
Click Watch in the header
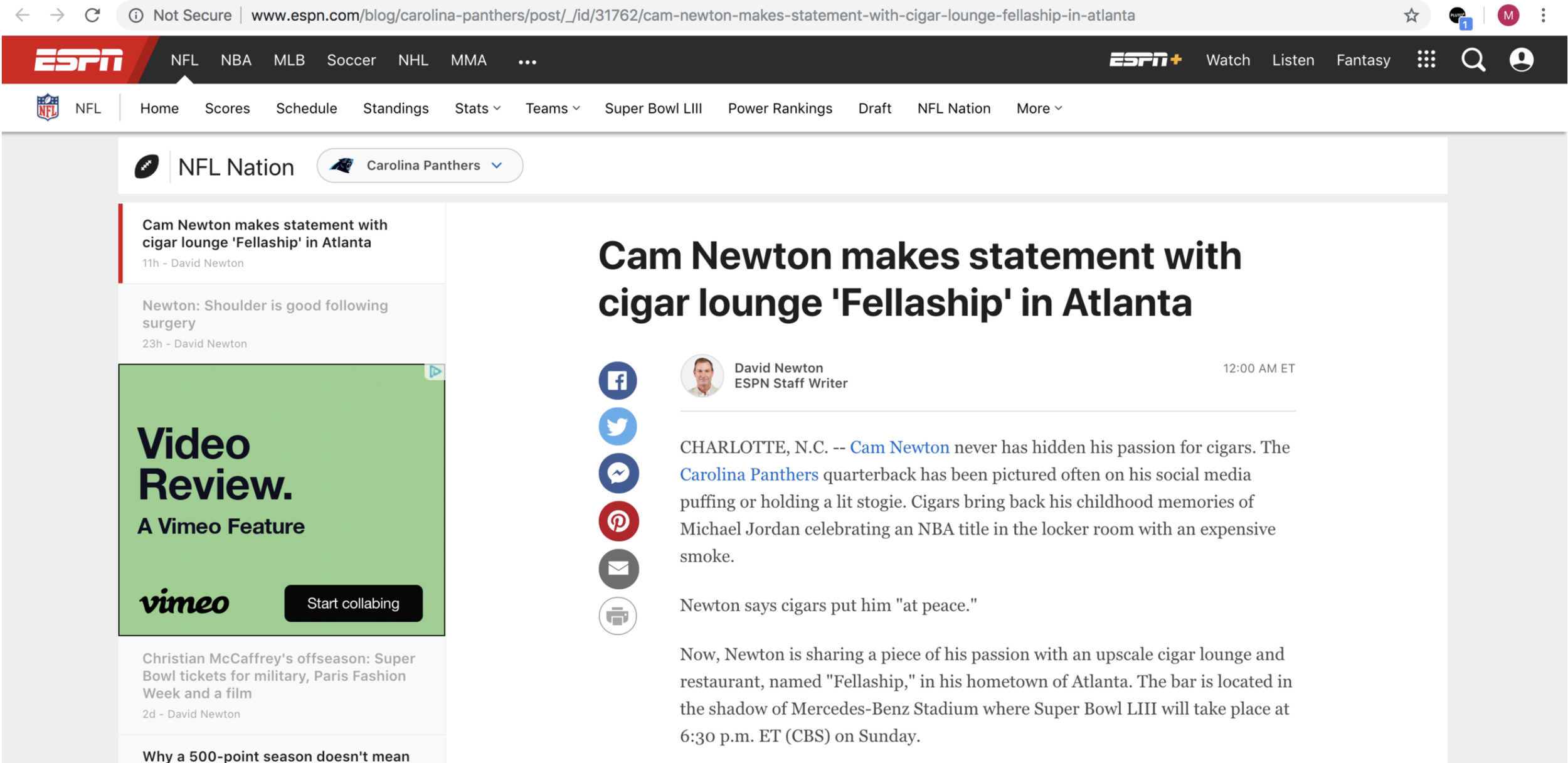[1228, 60]
